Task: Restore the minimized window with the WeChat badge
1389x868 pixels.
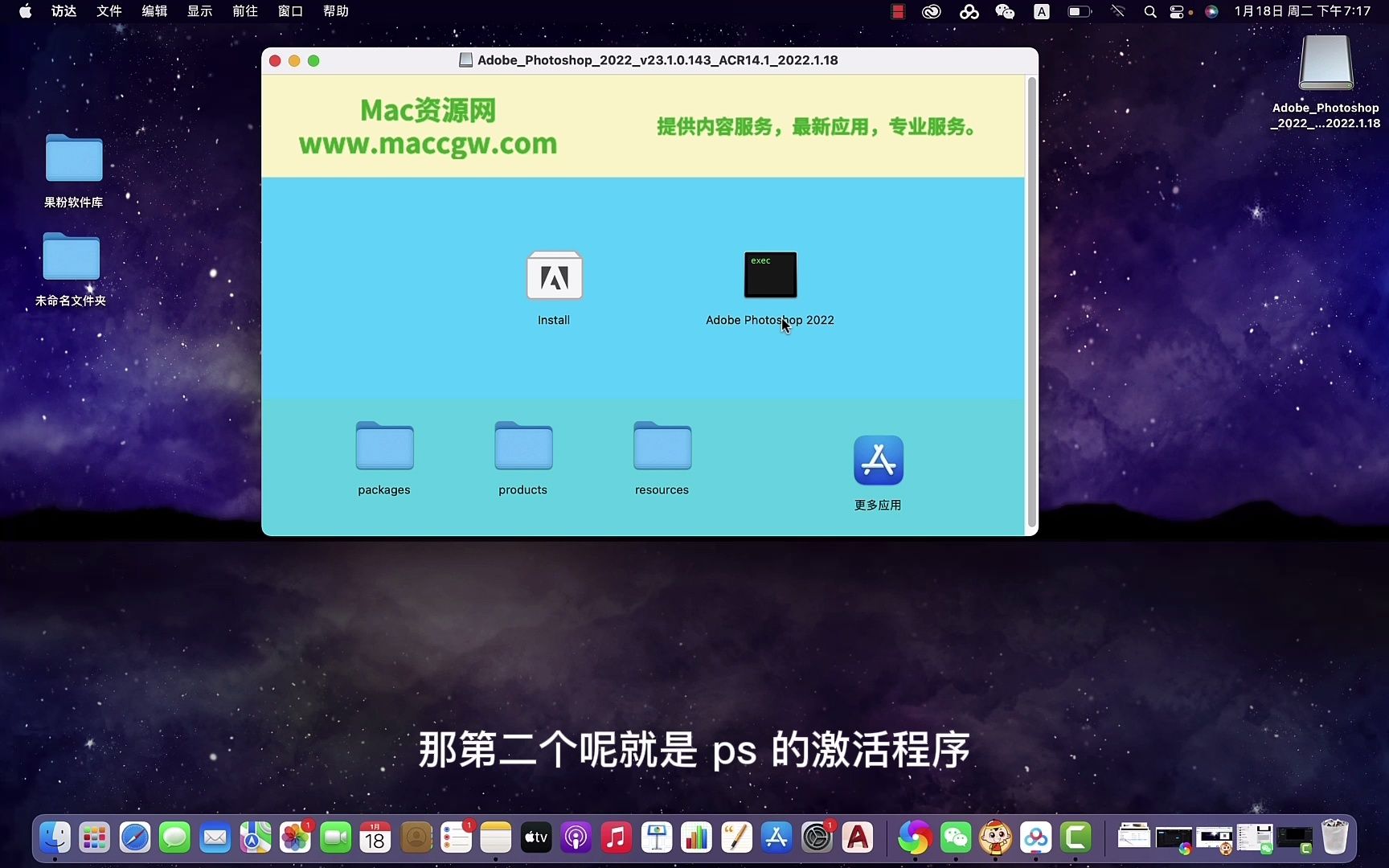Action: (1255, 838)
